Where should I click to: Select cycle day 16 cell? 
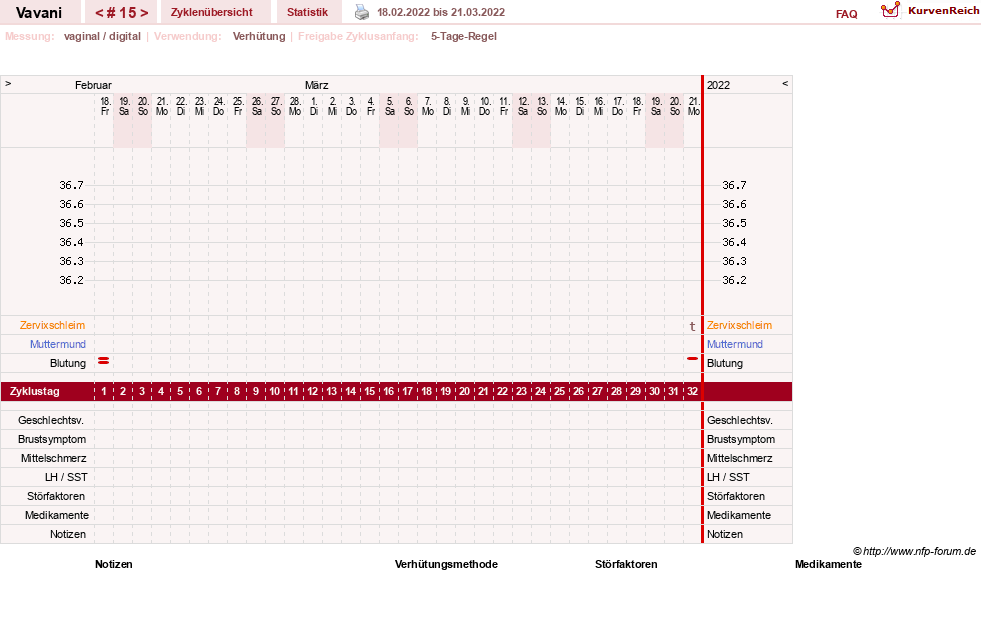[x=389, y=392]
